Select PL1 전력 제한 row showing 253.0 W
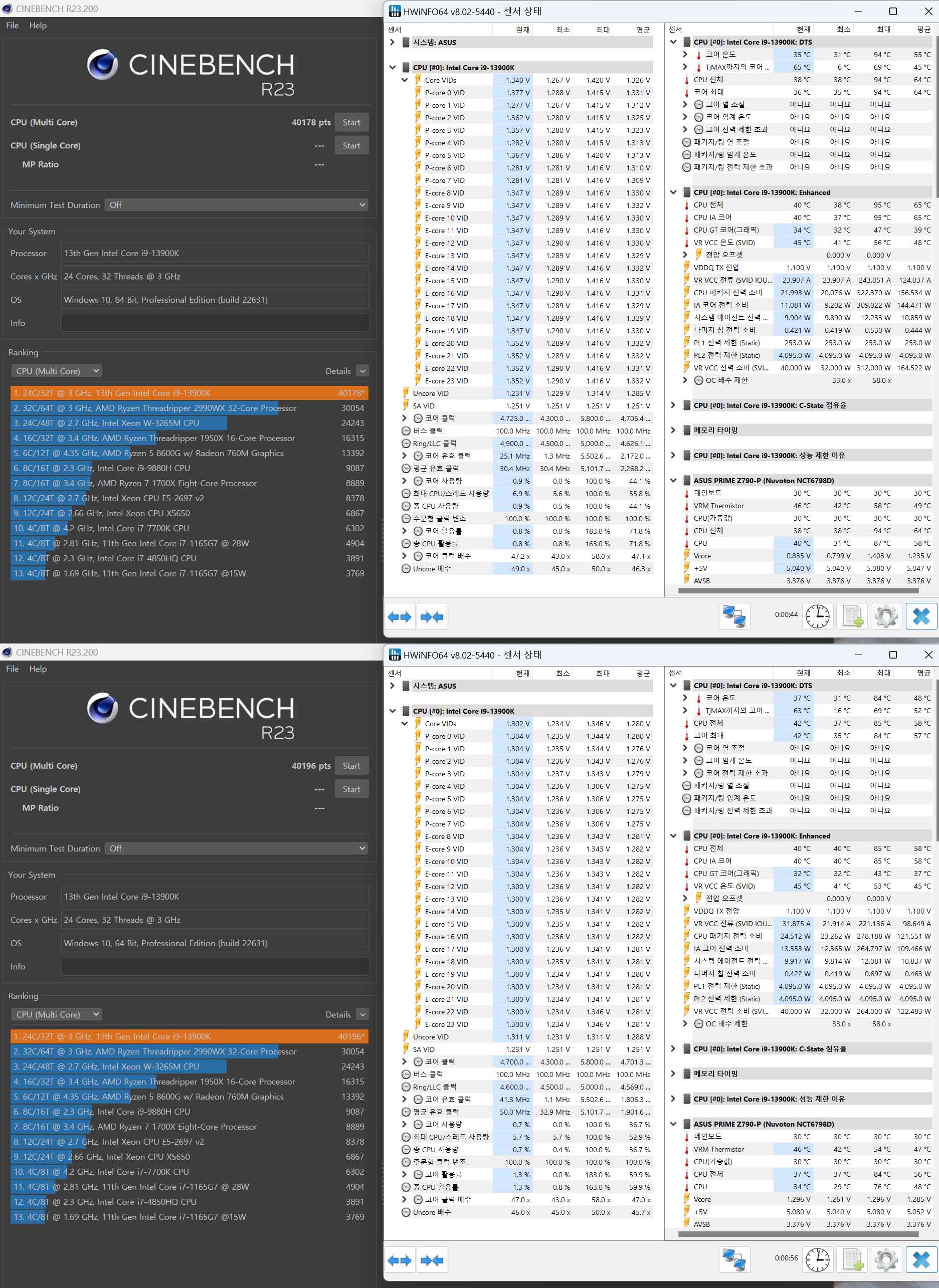The height and width of the screenshot is (1288, 939). [807, 343]
